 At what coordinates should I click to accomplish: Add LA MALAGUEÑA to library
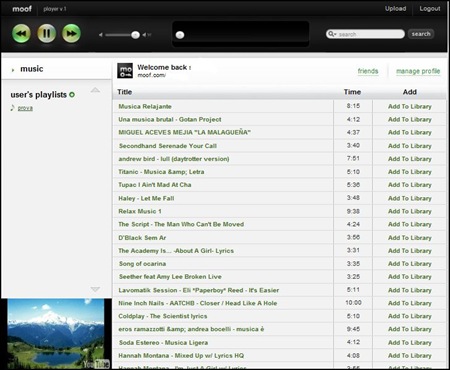[x=410, y=133]
